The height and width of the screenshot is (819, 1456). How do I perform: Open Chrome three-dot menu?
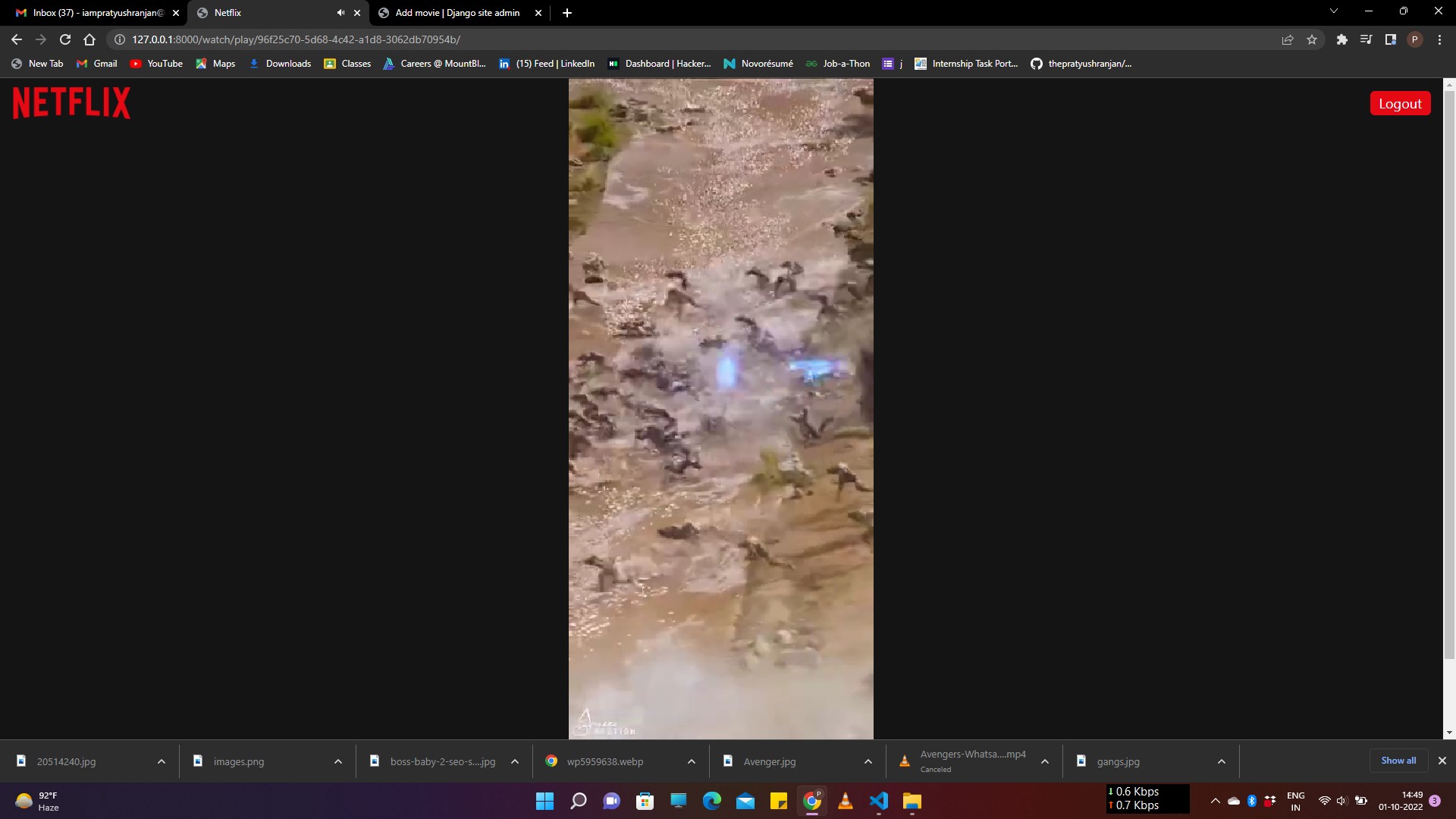point(1439,39)
